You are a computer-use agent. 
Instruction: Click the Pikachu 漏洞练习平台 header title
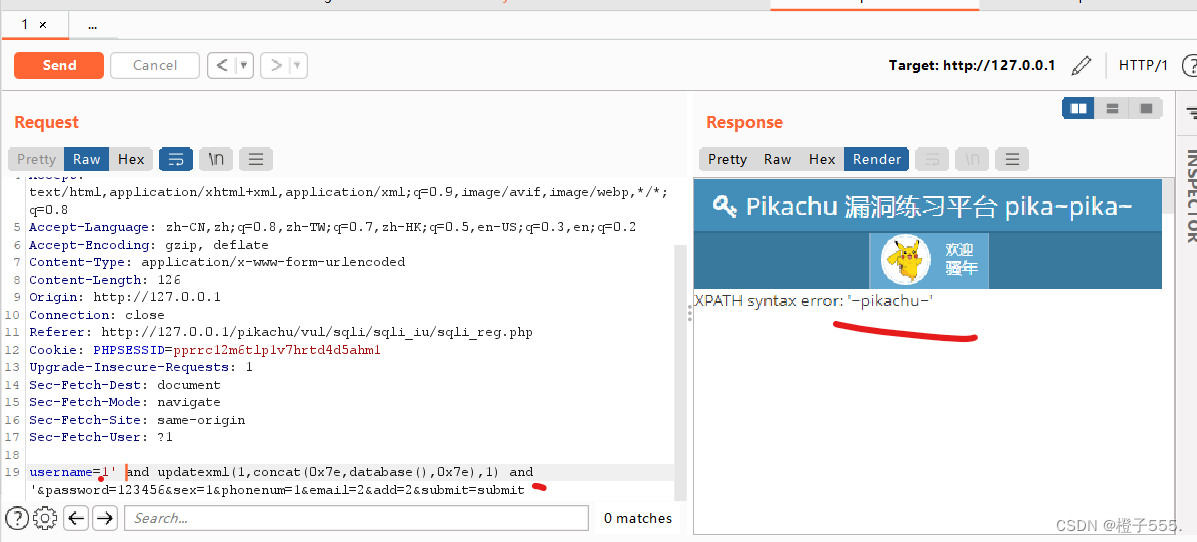pos(938,206)
